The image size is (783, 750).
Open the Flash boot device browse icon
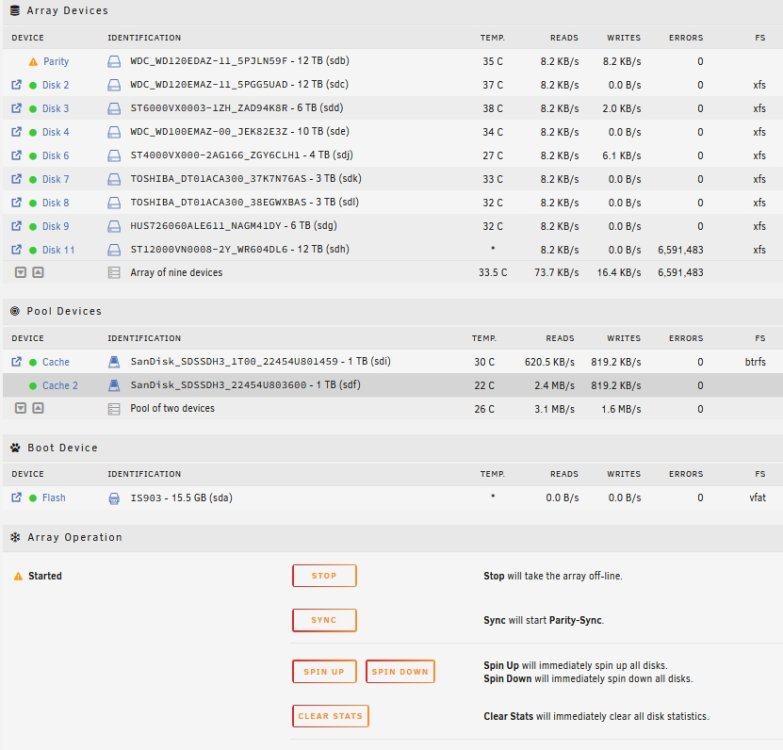(x=16, y=497)
